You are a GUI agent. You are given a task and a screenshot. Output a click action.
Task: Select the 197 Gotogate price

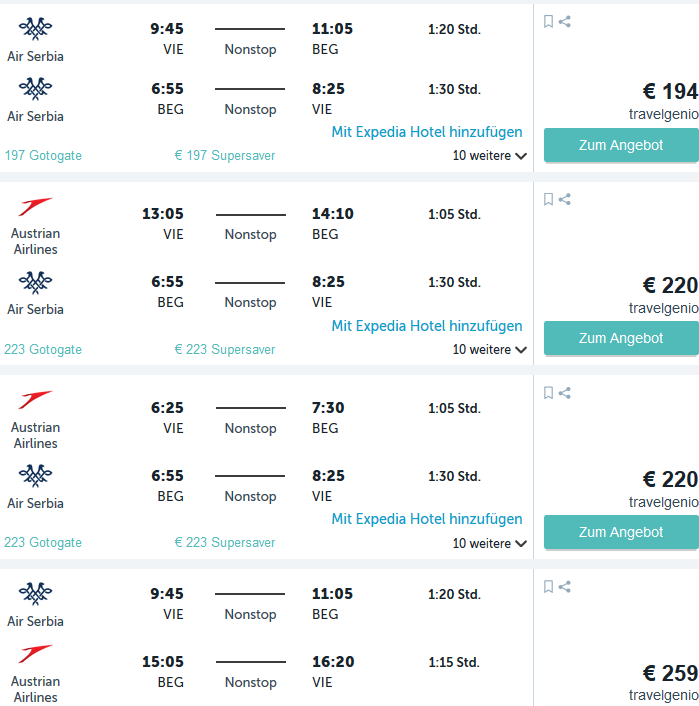coord(43,155)
